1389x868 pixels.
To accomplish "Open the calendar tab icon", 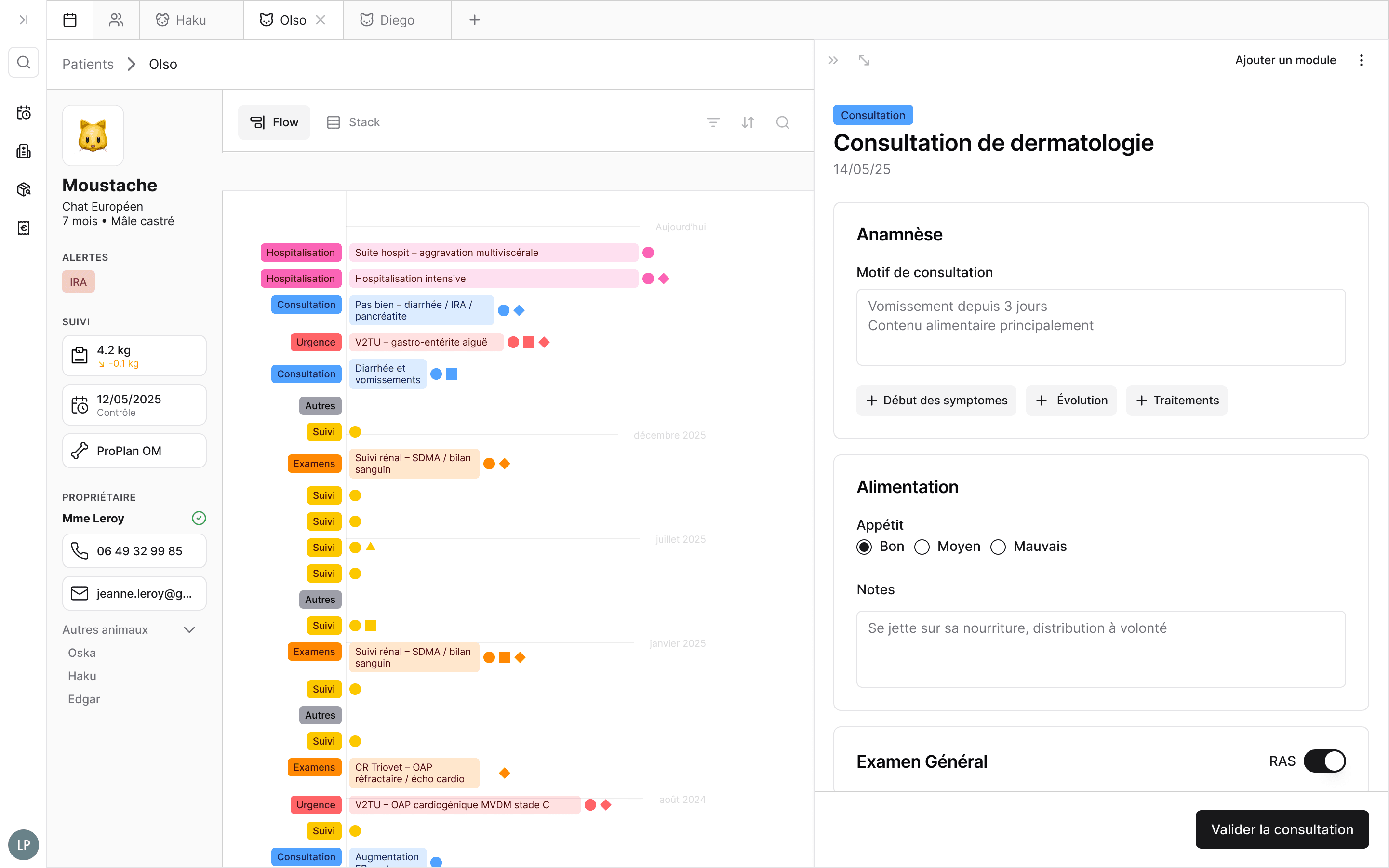I will (70, 20).
